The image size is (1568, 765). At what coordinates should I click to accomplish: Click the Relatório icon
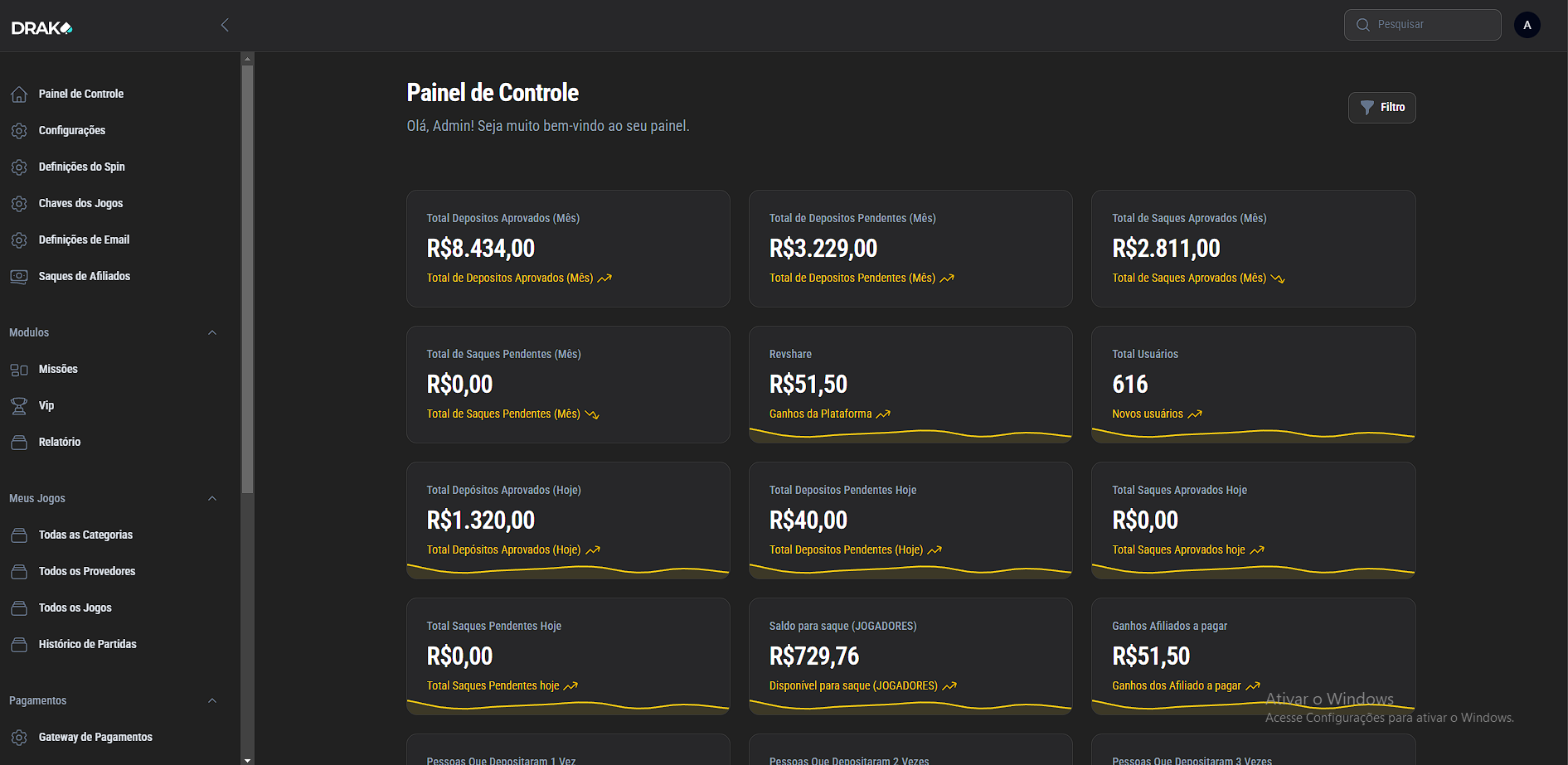tap(19, 443)
